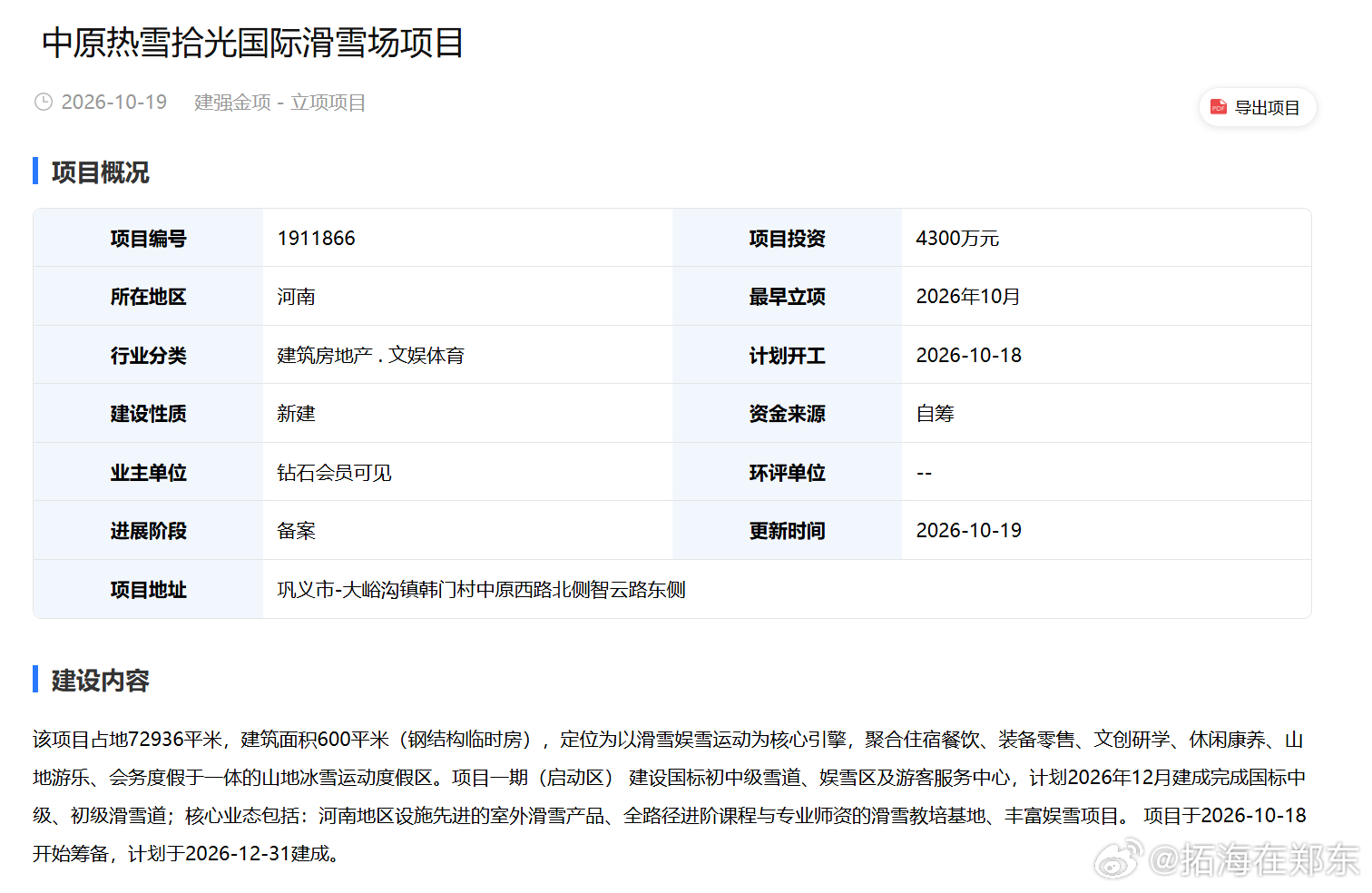Select planned start date 2026-10-18
1372x893 pixels.
pyautogui.click(x=968, y=356)
